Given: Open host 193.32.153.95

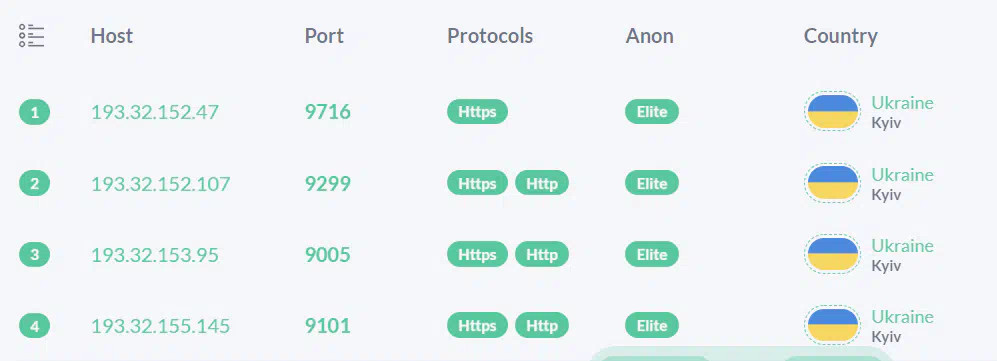Looking at the screenshot, I should point(155,255).
